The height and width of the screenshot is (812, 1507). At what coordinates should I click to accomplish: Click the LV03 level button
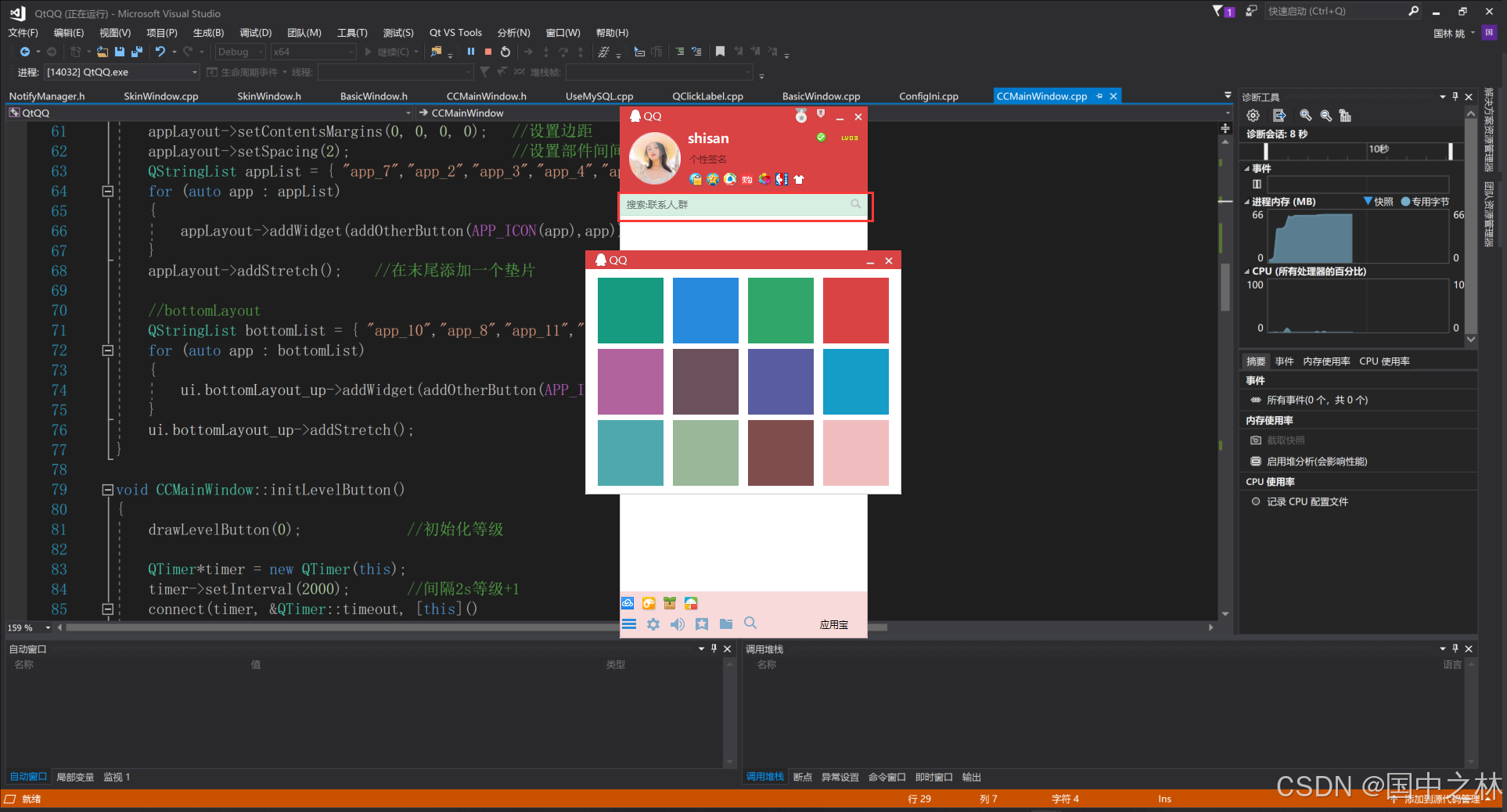849,138
